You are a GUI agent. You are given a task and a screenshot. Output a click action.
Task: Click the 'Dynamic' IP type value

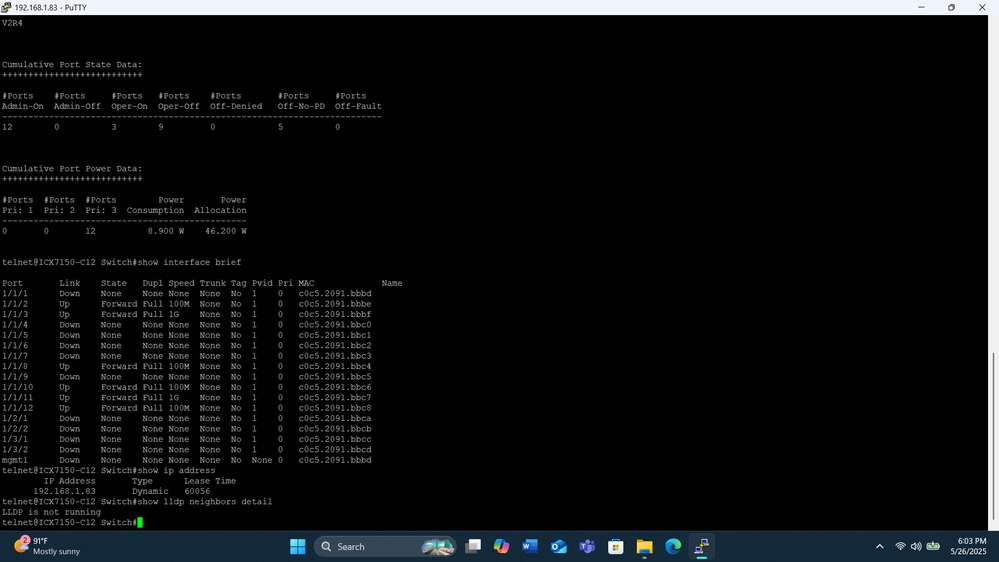coord(150,491)
